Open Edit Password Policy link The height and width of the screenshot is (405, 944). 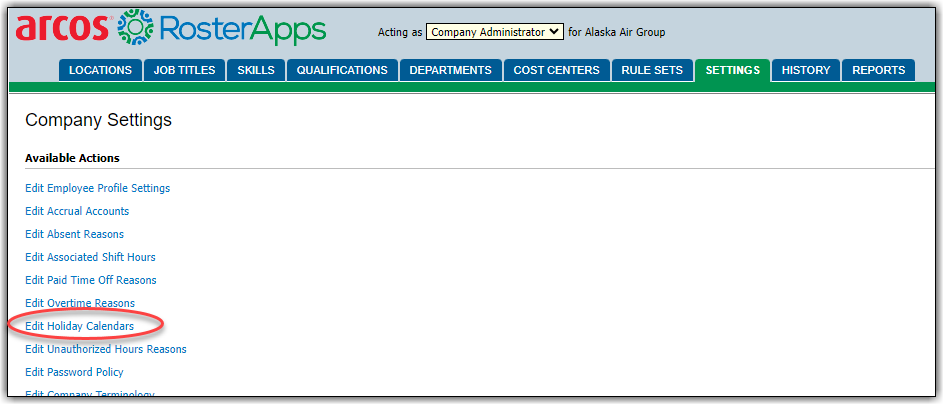(x=74, y=372)
